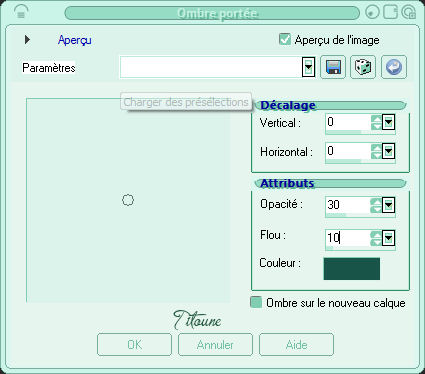
Task: Expand the Aperçu preview triangle
Action: click(27, 40)
